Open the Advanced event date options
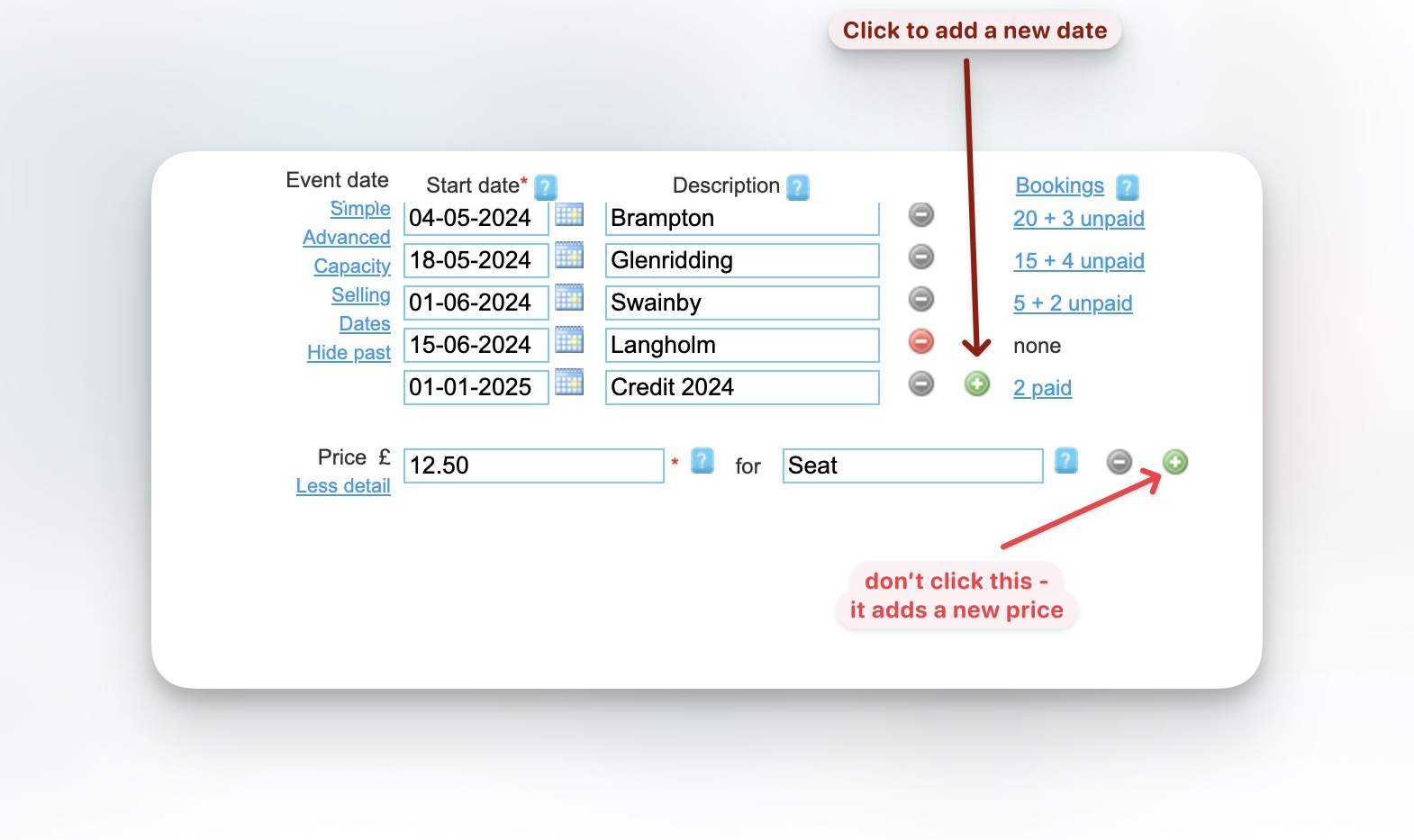This screenshot has width=1414, height=840. (346, 238)
